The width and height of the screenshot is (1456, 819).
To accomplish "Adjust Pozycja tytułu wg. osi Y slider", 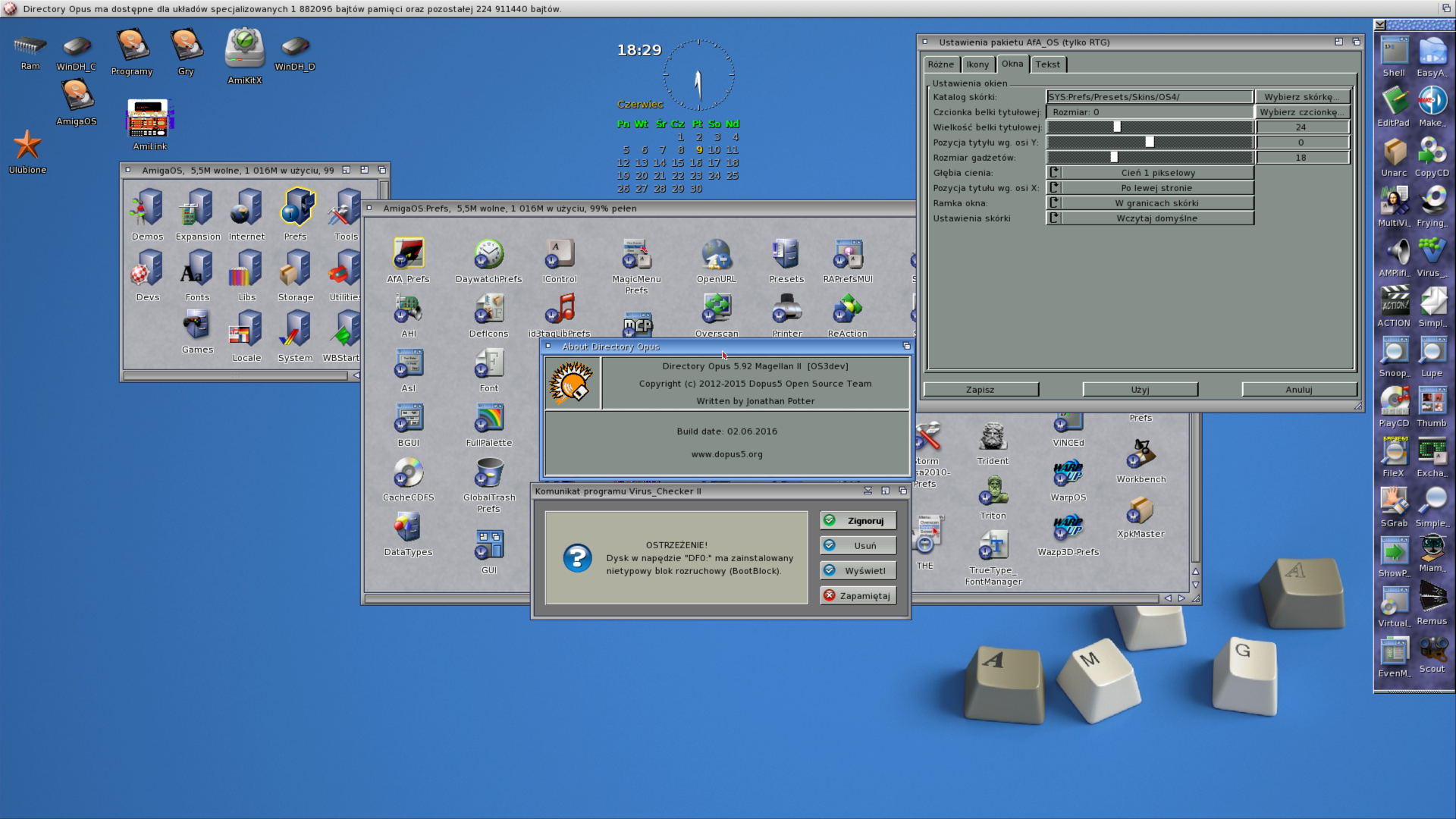I will (x=1150, y=143).
